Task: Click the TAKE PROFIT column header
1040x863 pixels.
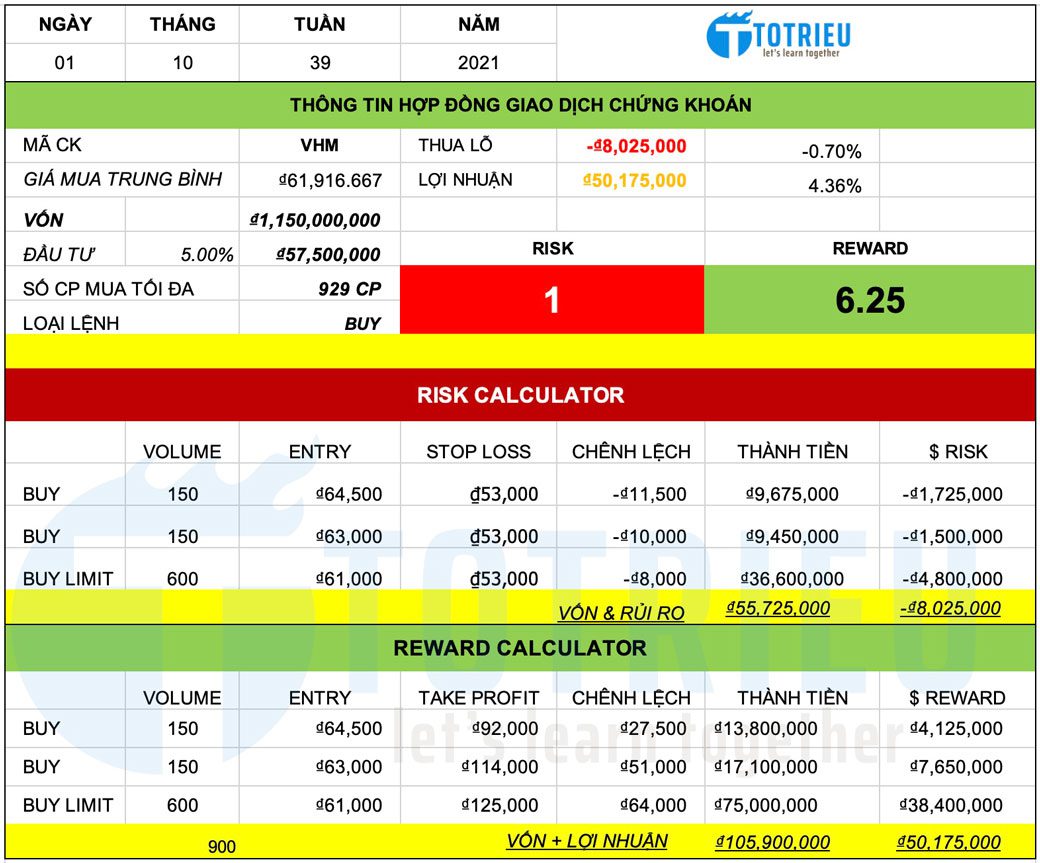Action: 478,698
